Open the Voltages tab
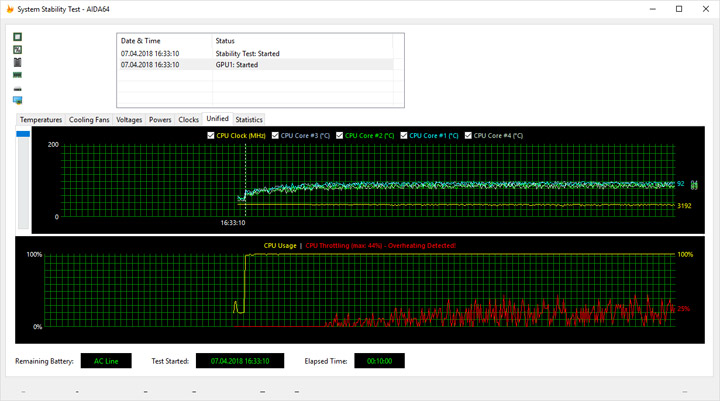The image size is (720, 401). [129, 119]
